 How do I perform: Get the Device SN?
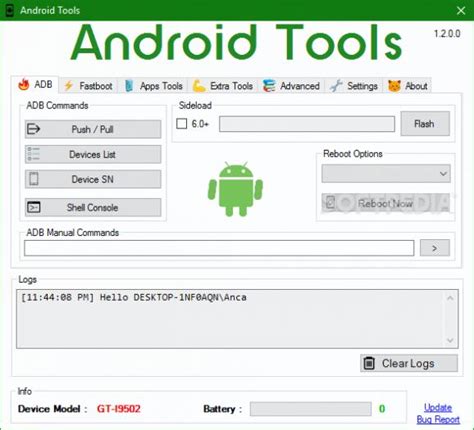pos(93,179)
